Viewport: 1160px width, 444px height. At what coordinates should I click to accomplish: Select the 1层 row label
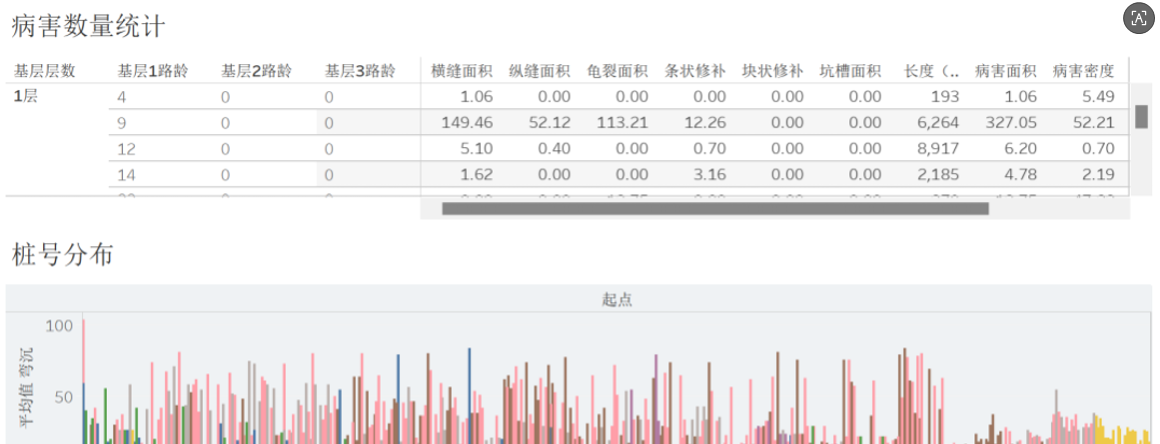[x=26, y=97]
